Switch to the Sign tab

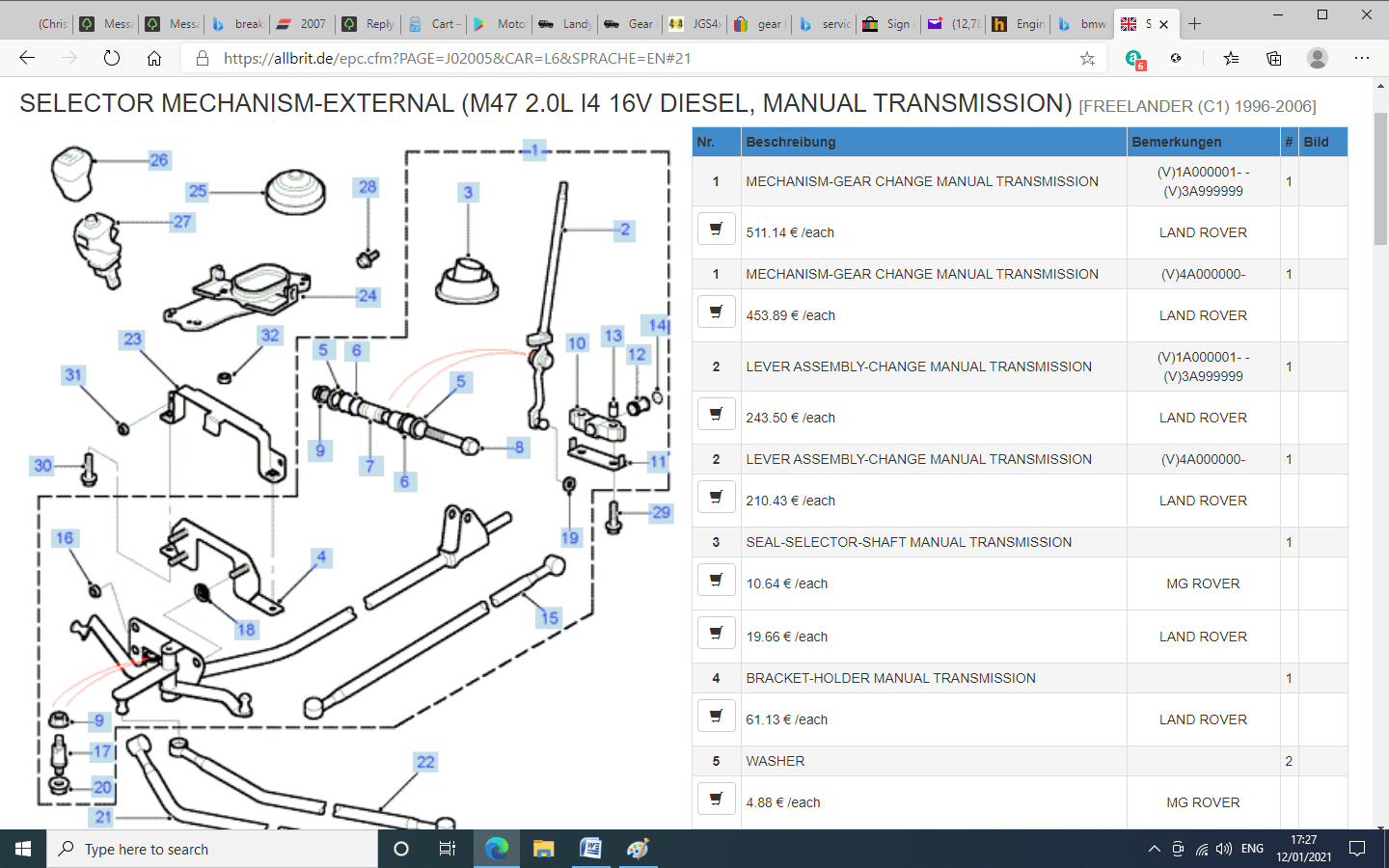[886, 24]
